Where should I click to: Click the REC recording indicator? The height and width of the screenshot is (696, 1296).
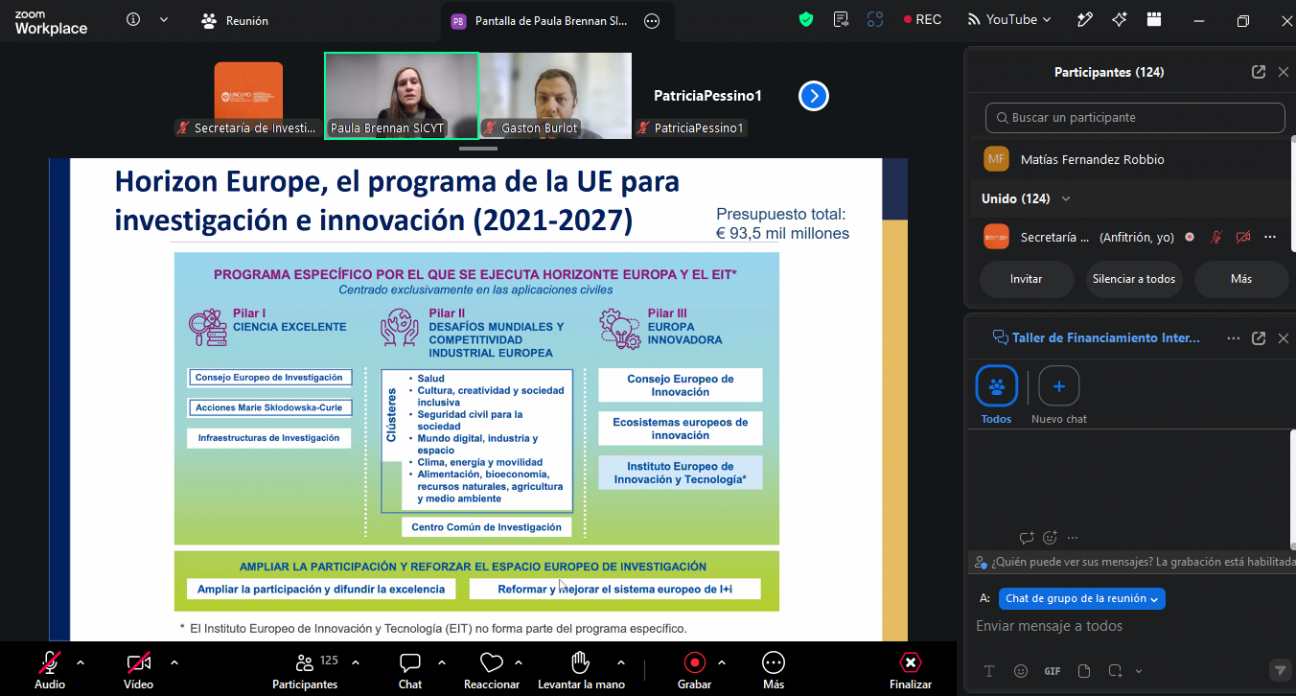coord(922,20)
